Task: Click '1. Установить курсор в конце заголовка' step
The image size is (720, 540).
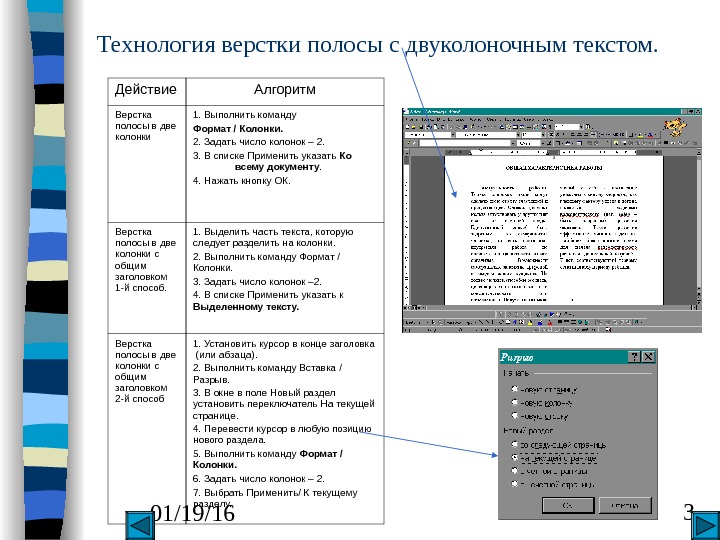Action: tap(284, 349)
